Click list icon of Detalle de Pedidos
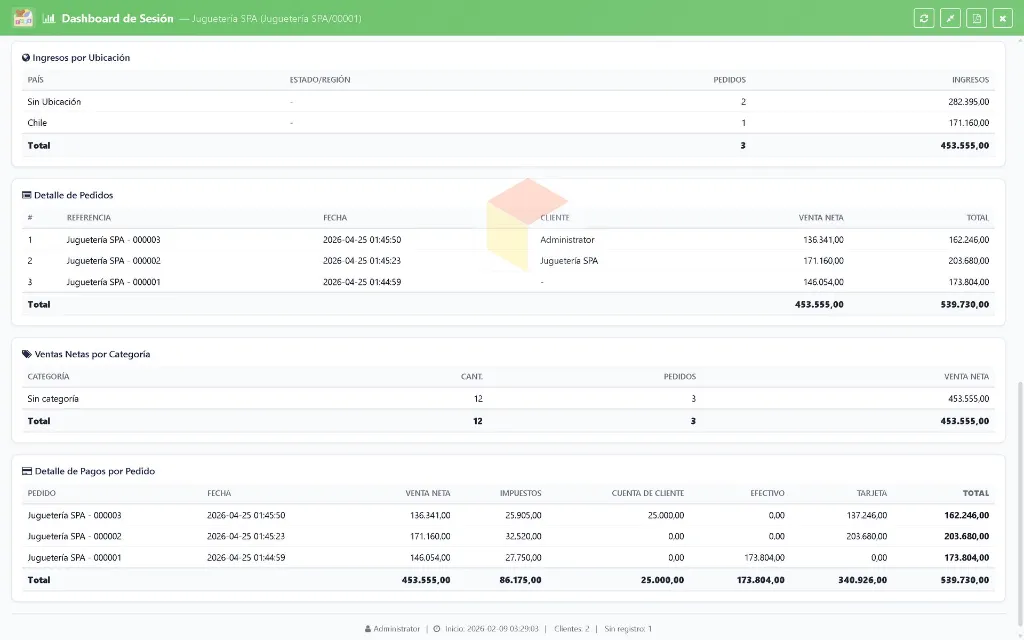Image resolution: width=1024 pixels, height=640 pixels. 26,195
